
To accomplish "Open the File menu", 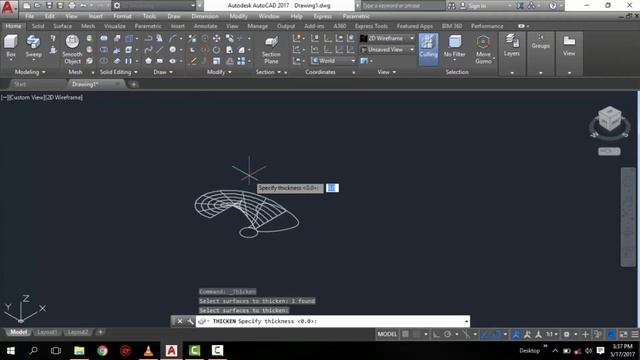I will point(29,16).
